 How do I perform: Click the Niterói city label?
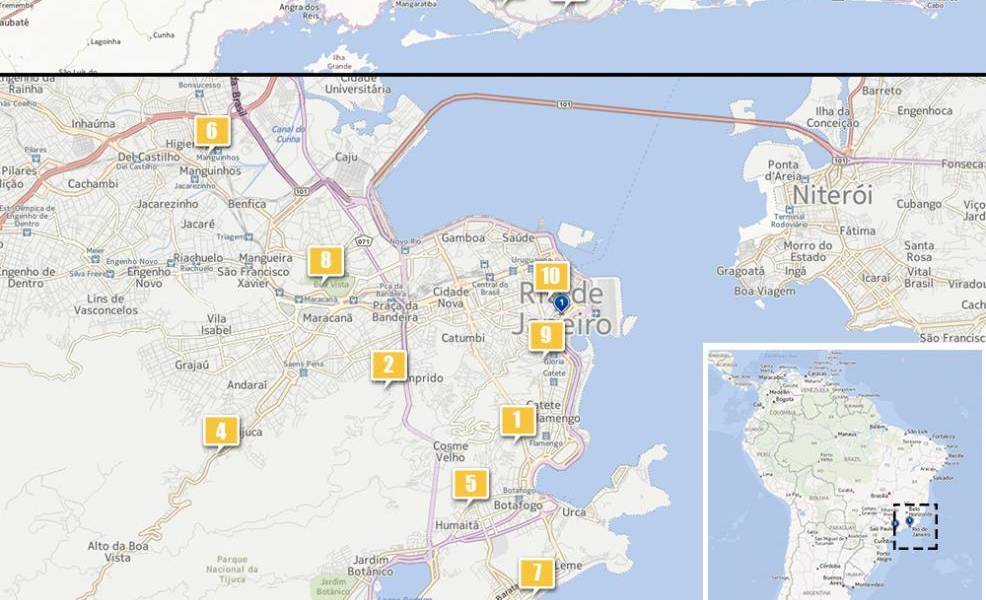(832, 194)
